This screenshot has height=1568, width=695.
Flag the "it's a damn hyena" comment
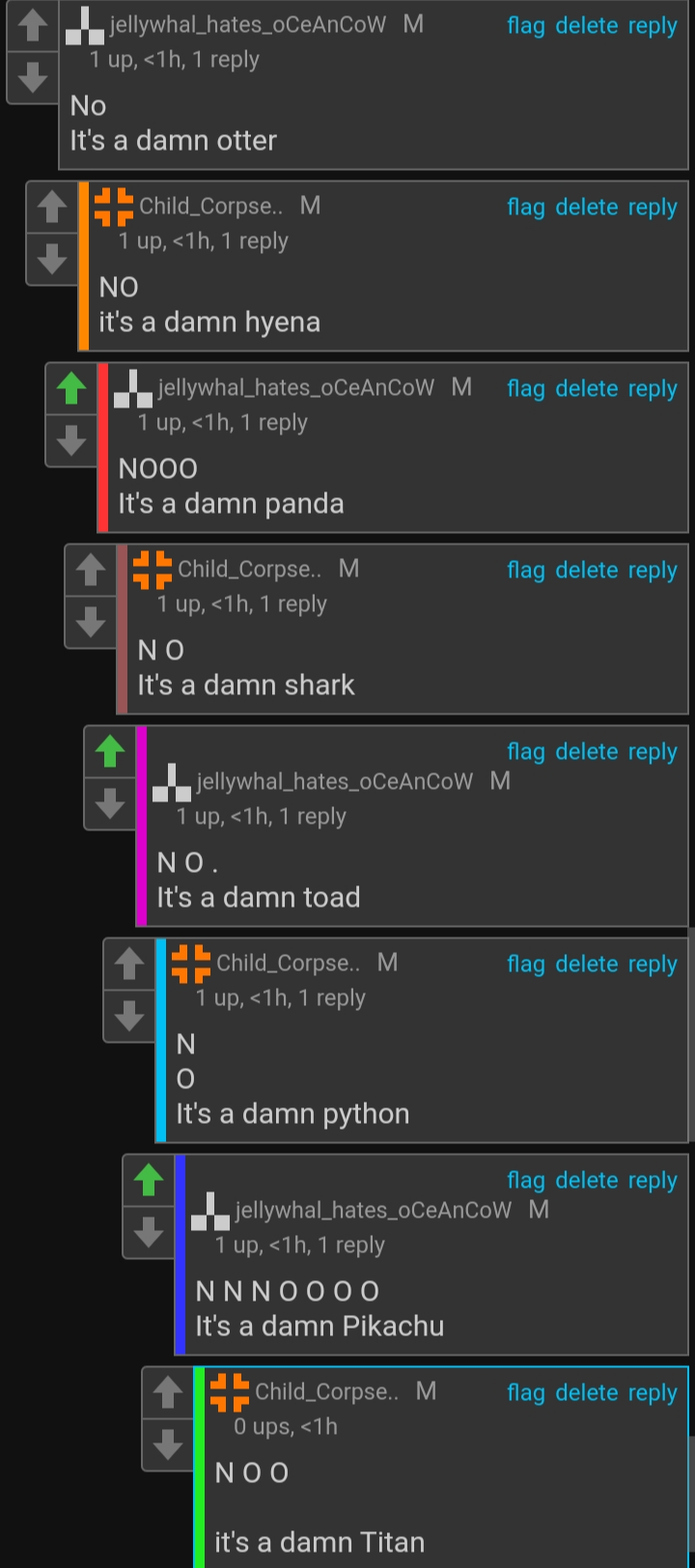pyautogui.click(x=526, y=208)
